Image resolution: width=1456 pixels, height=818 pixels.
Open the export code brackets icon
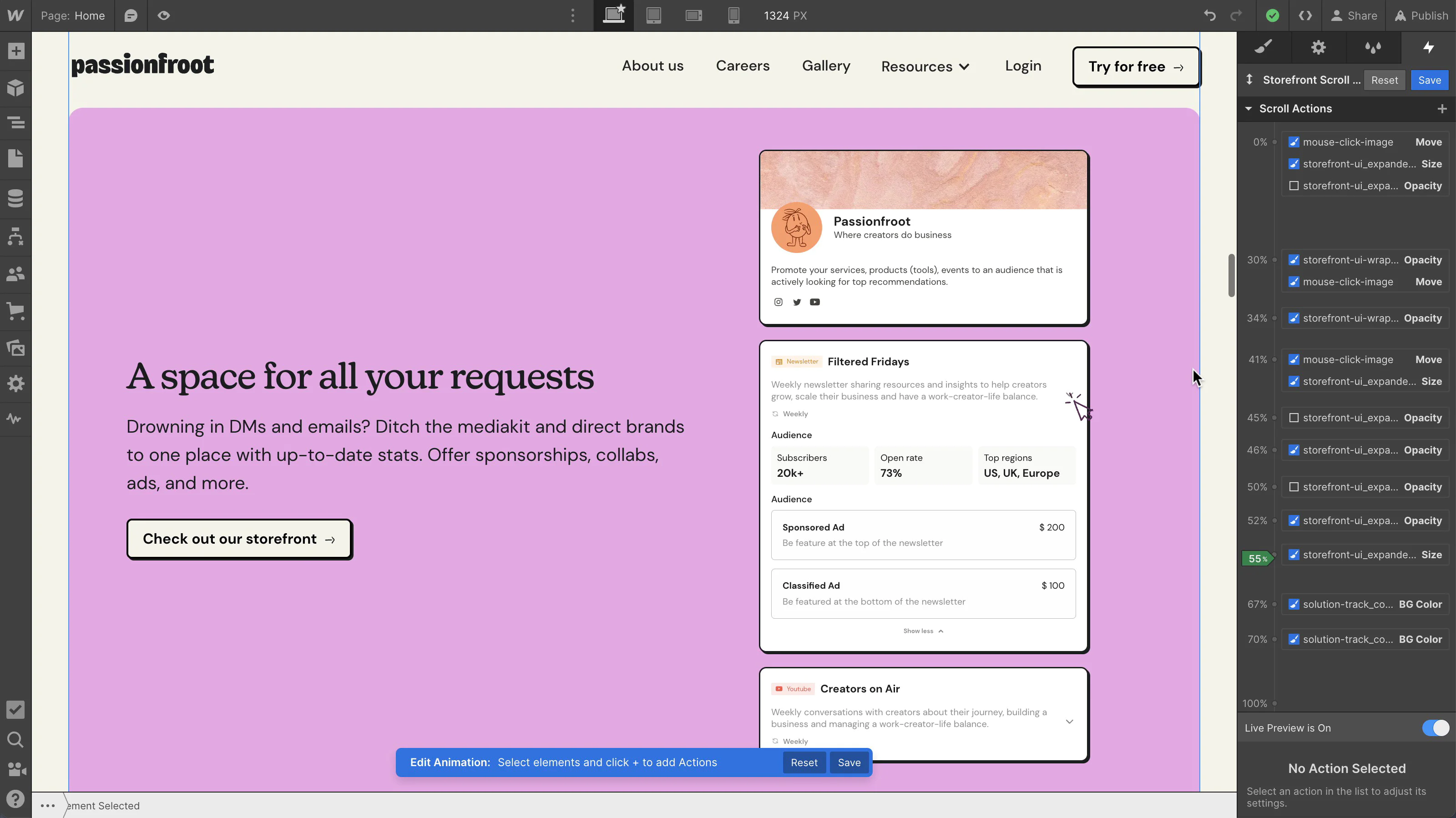1305,16
